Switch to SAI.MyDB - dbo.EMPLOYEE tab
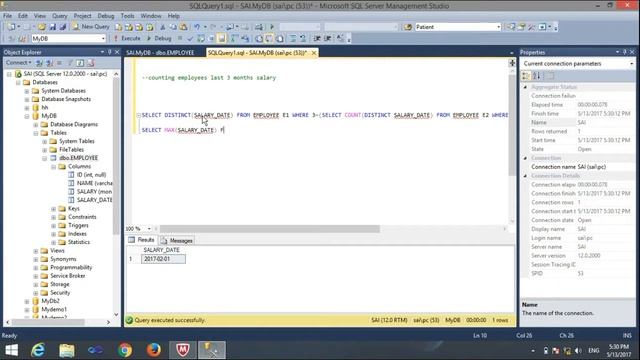Viewport: 640px width, 360px height. click(160, 53)
